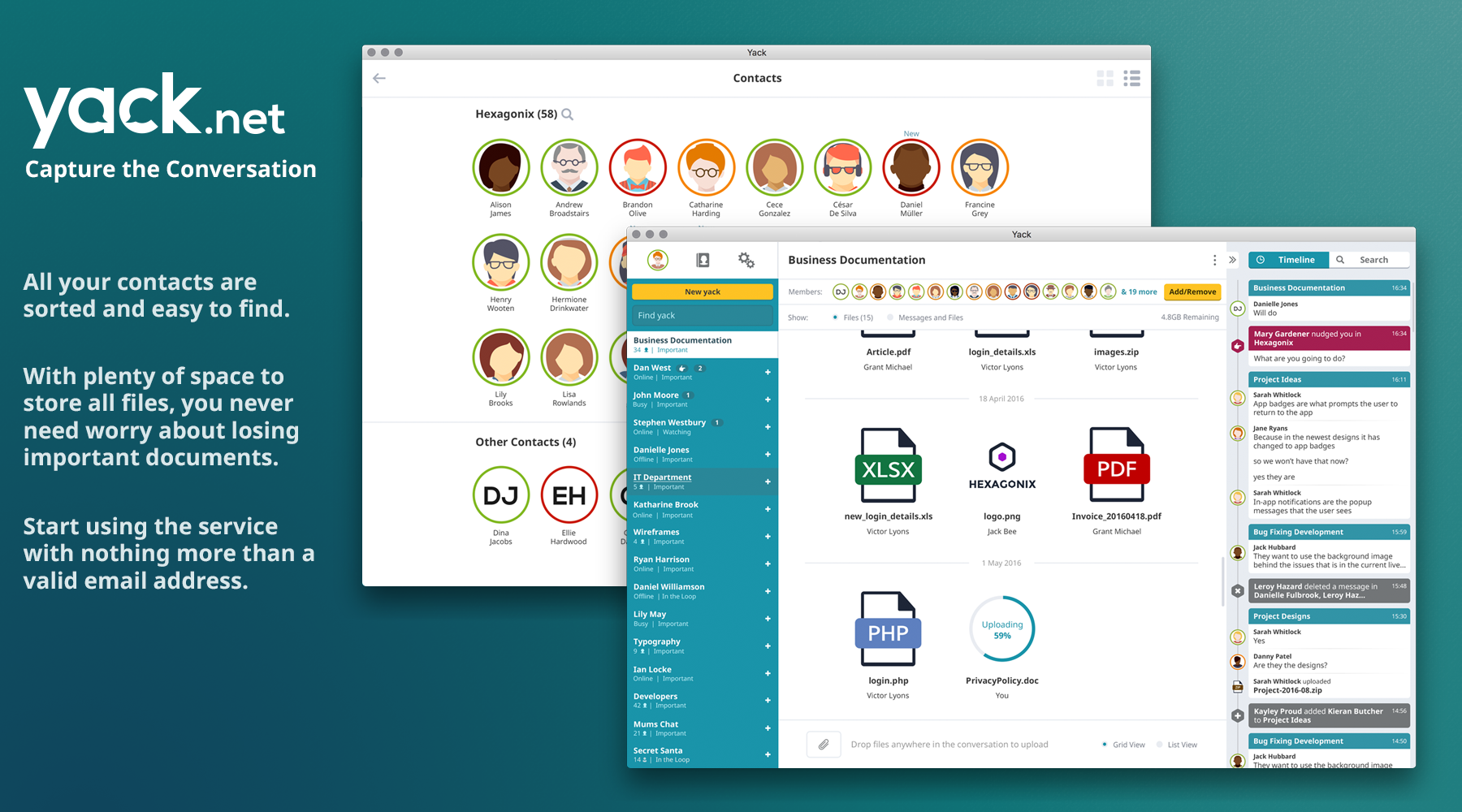The width and height of the screenshot is (1462, 812).
Task: Click the Find yack search field
Action: (703, 315)
